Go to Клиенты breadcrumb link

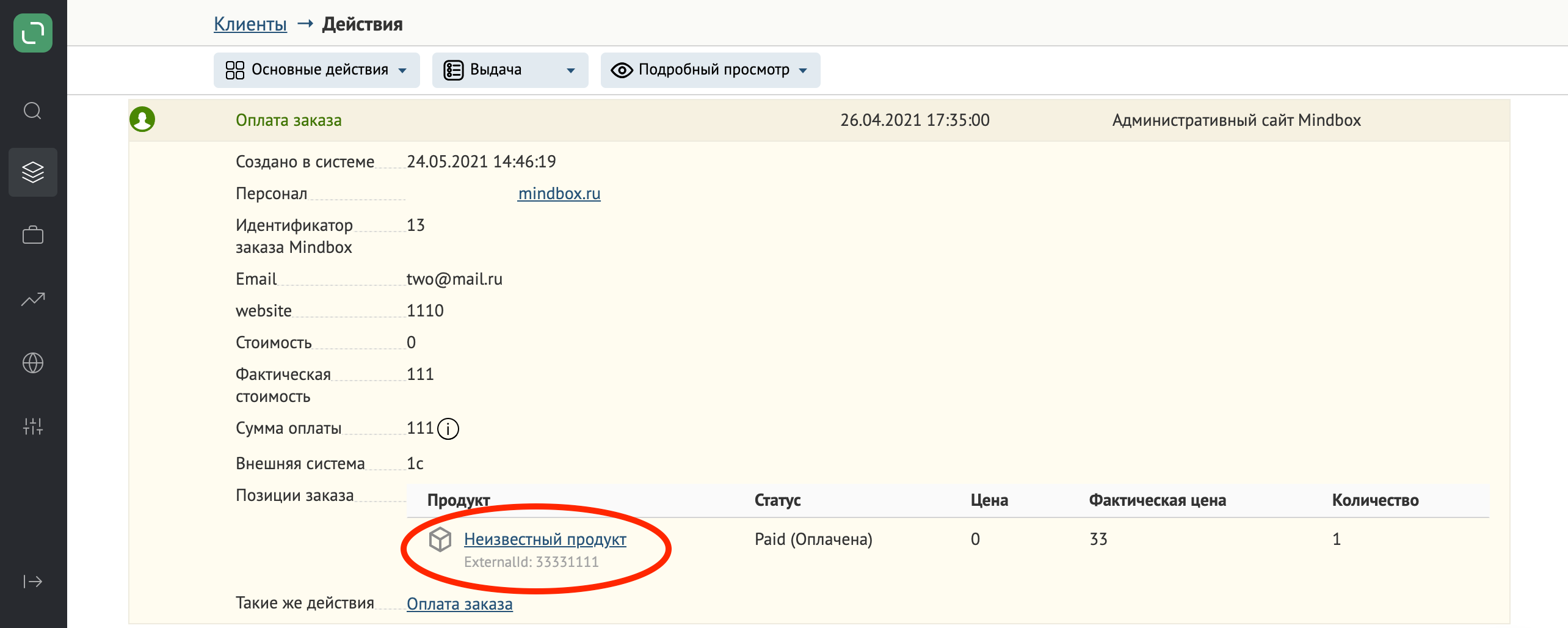point(250,24)
